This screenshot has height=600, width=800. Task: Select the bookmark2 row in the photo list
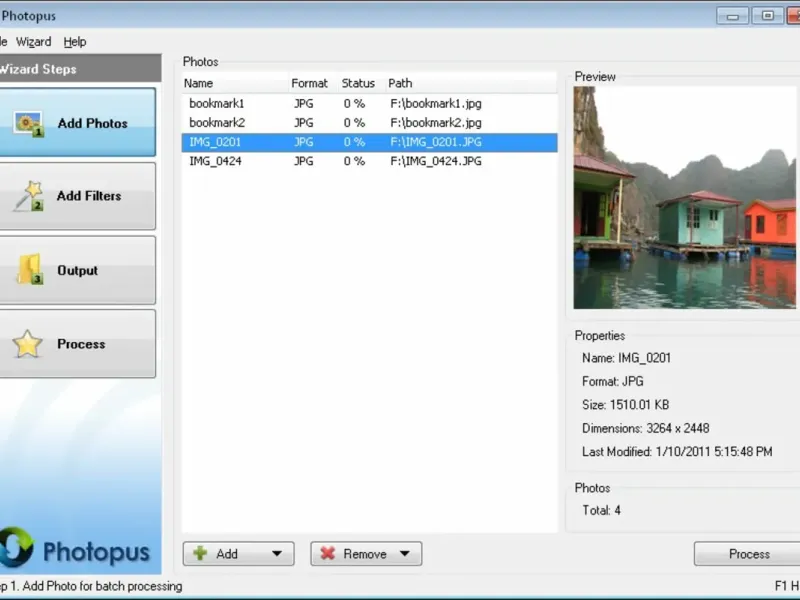click(369, 123)
